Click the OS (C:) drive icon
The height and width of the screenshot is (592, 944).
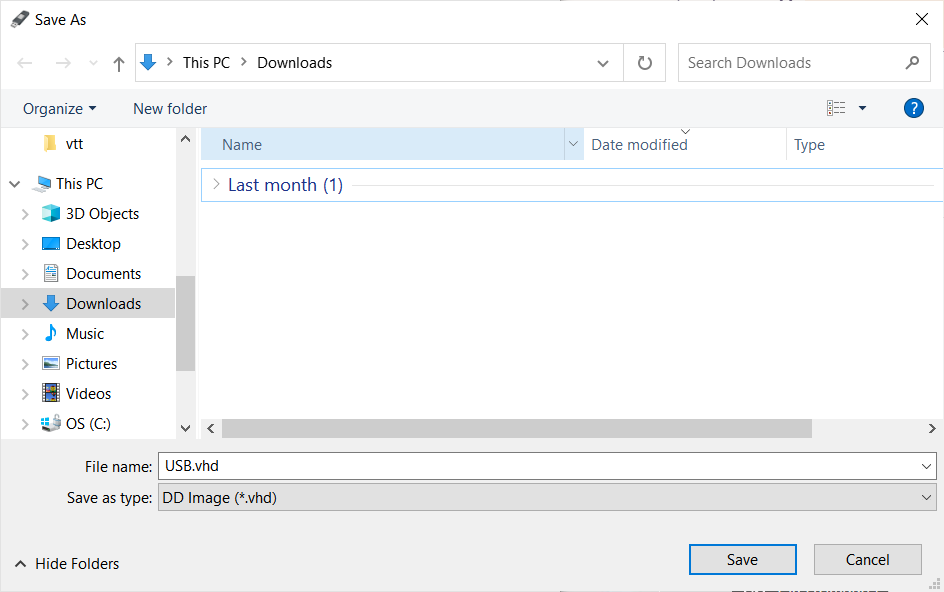(50, 423)
